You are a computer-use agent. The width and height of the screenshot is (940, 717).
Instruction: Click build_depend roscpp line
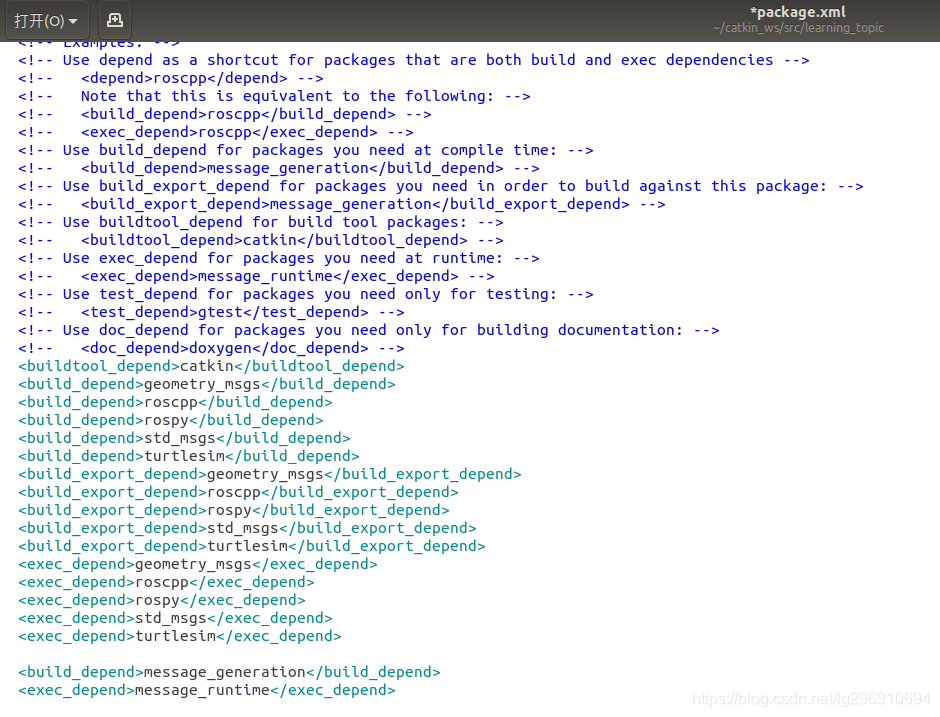pyautogui.click(x=176, y=402)
